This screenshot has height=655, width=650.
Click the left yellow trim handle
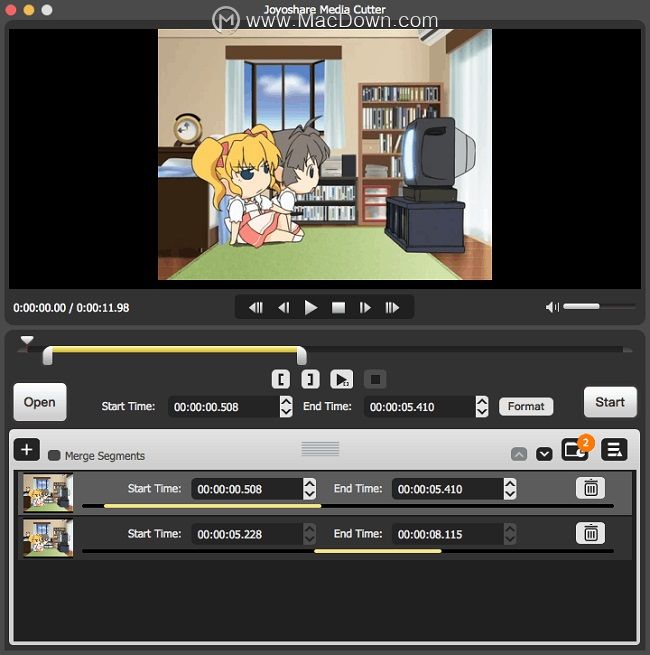(48, 356)
